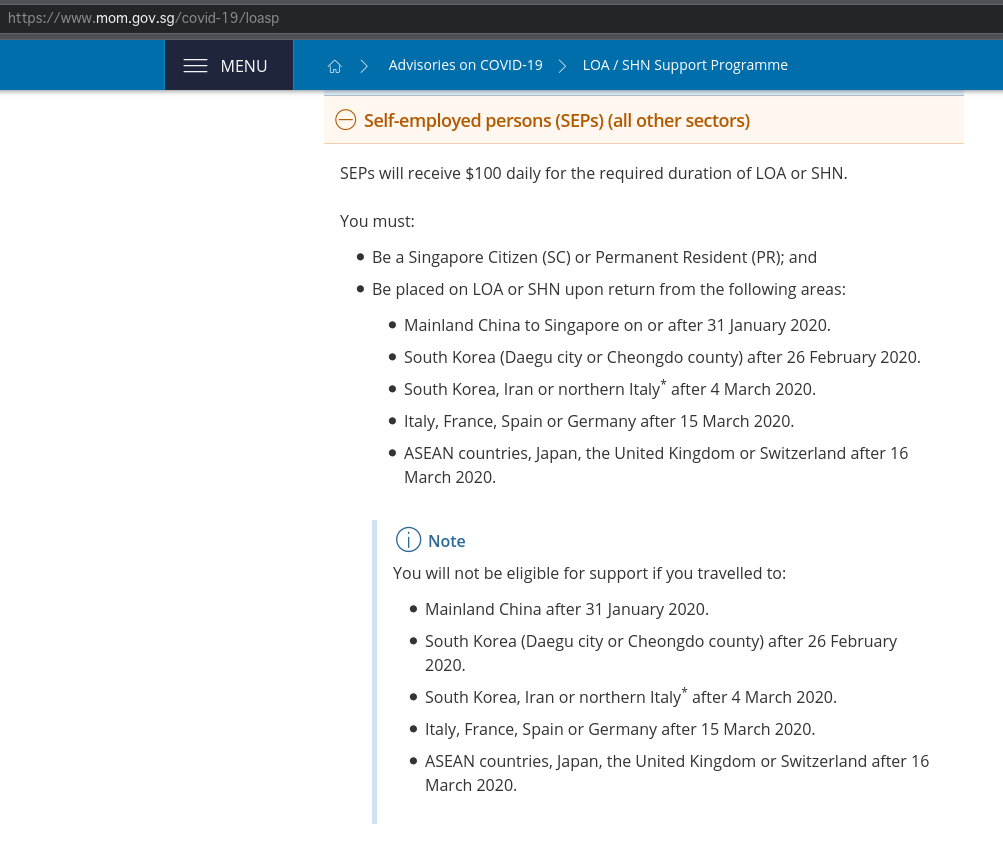Screen dimensions: 1003x847
Task: Open the Advisories on COVID-19 breadcrumb link
Action: click(x=465, y=65)
